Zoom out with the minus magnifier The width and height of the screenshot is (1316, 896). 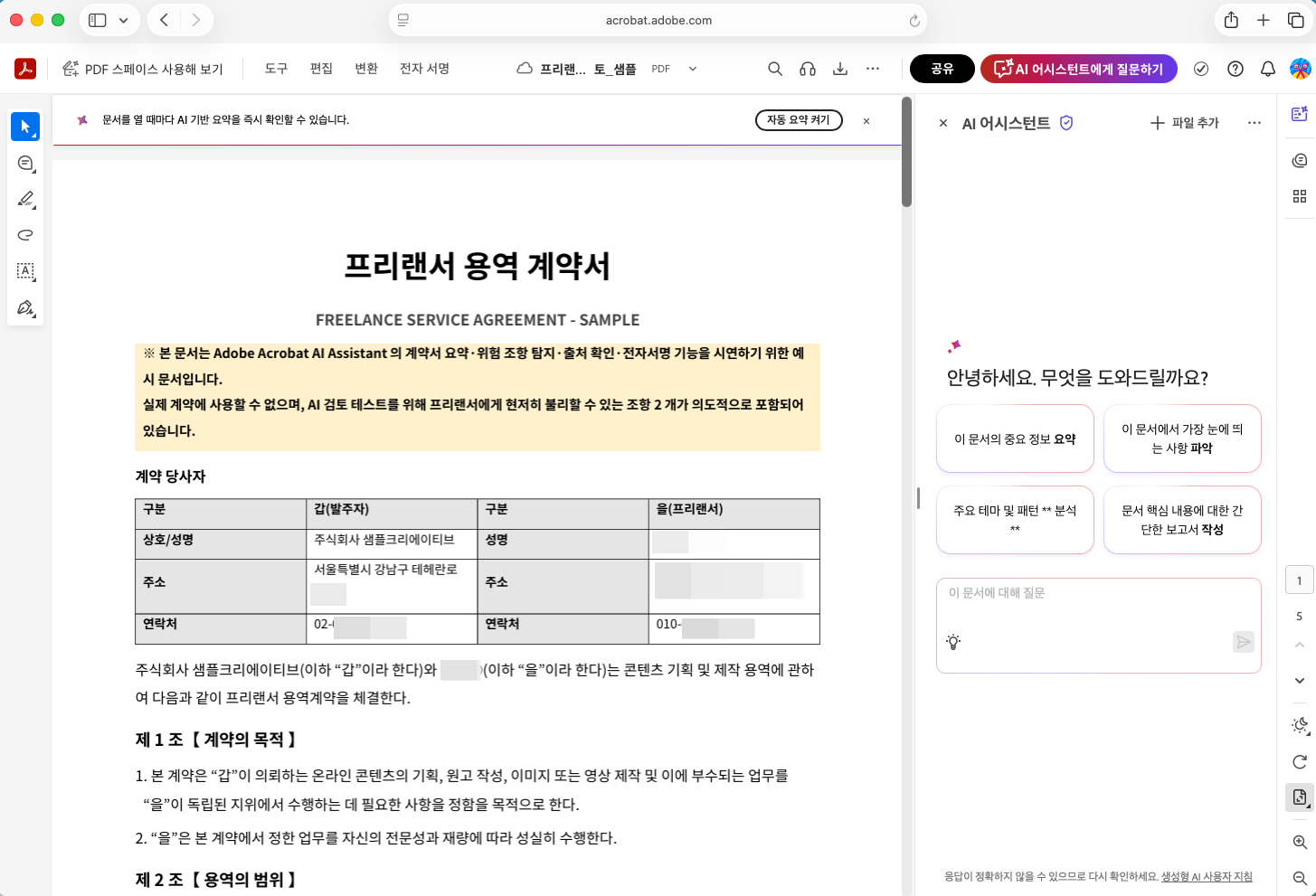point(1300,878)
